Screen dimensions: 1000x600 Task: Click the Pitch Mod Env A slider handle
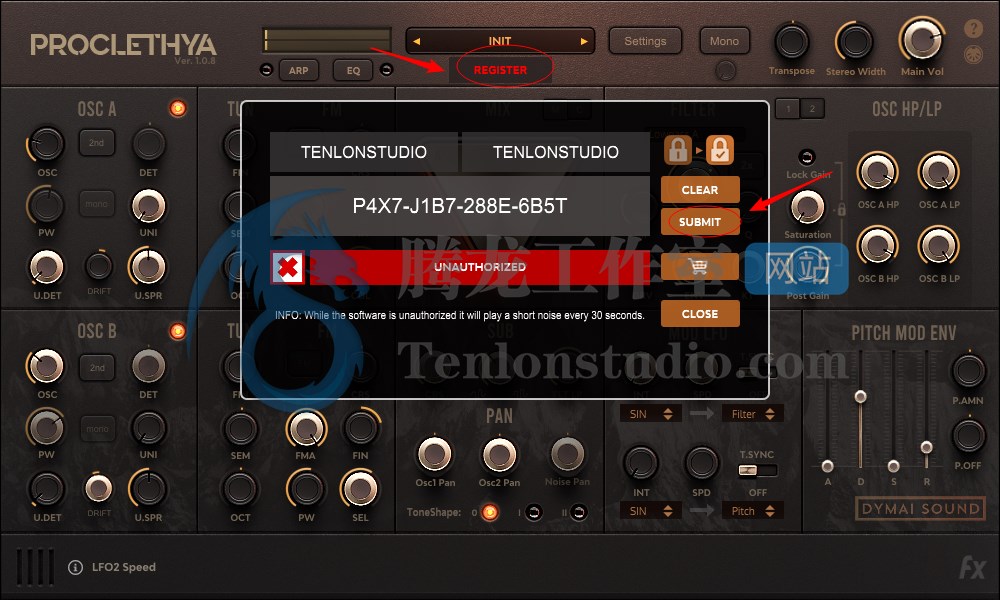[x=827, y=465]
